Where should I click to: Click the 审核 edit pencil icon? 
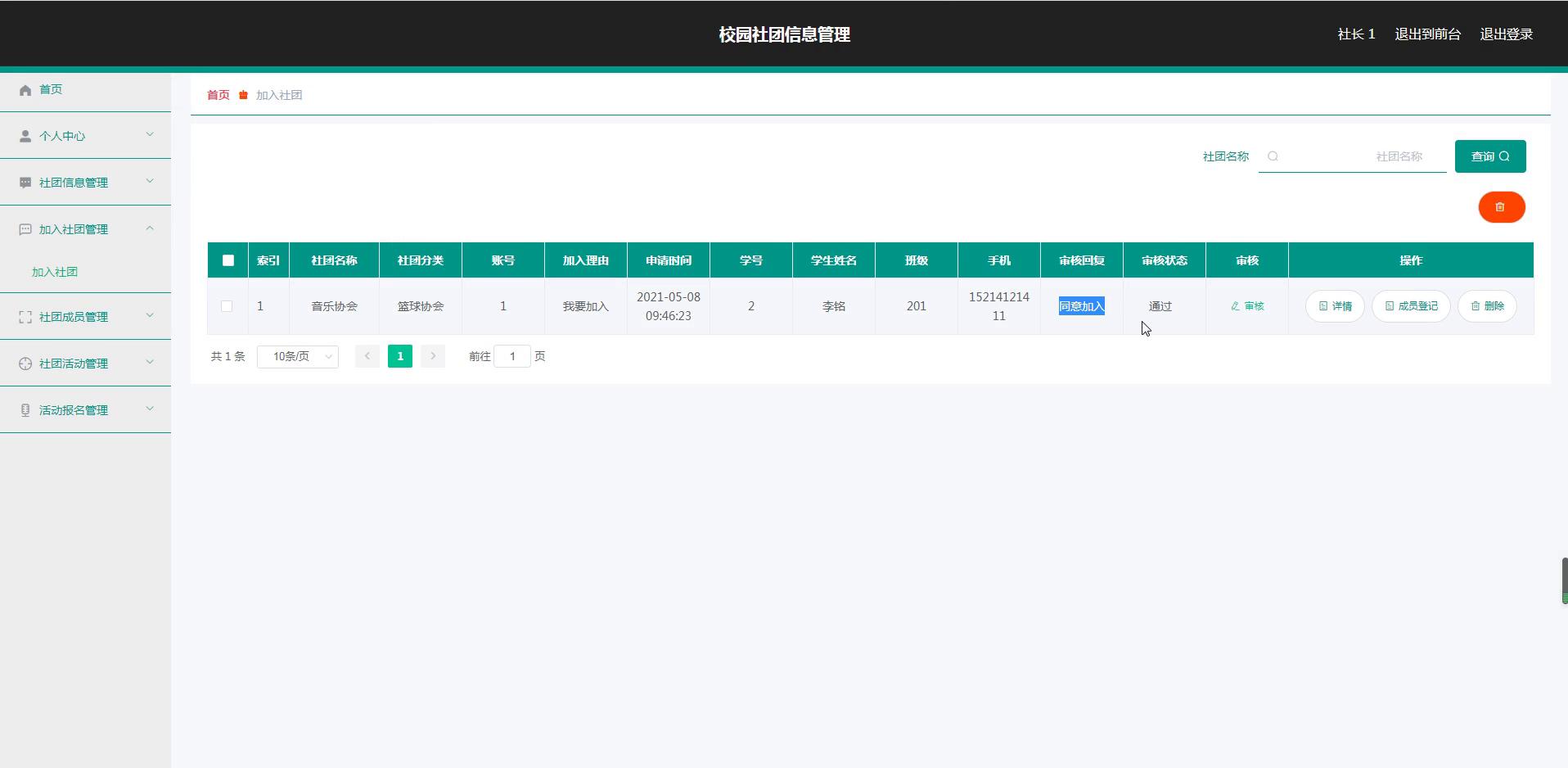click(1235, 306)
